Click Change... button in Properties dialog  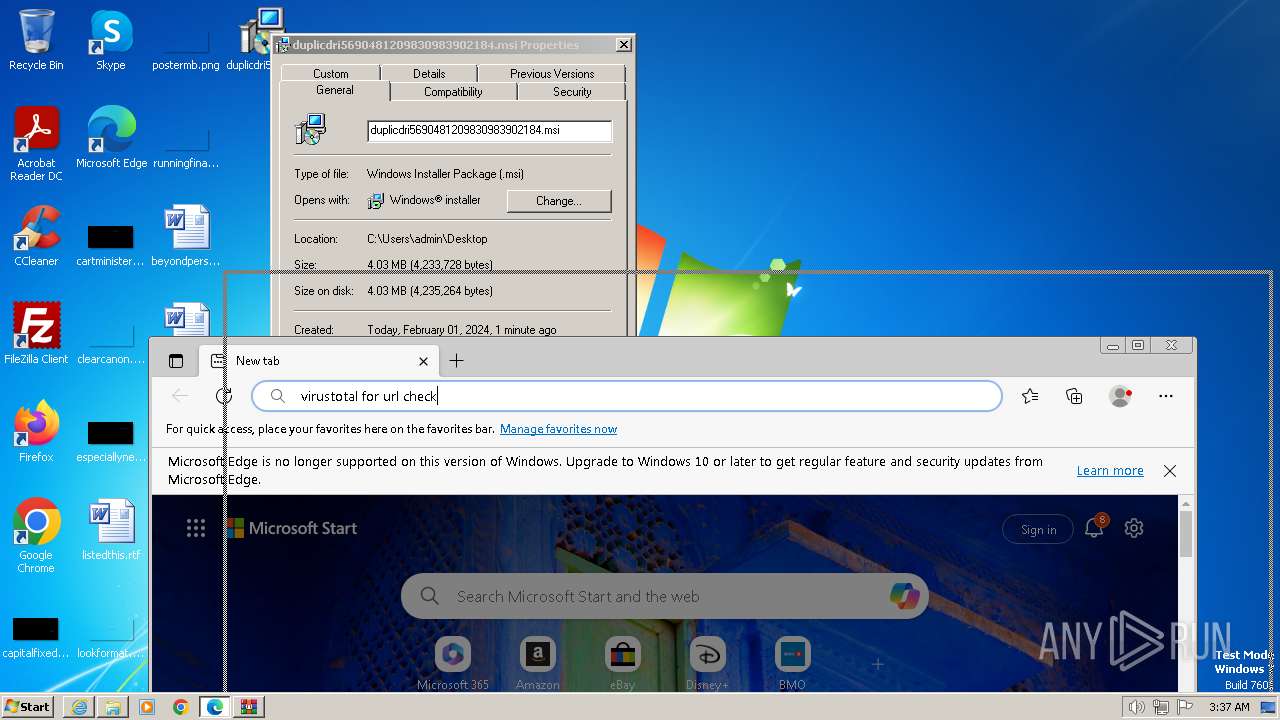click(559, 201)
